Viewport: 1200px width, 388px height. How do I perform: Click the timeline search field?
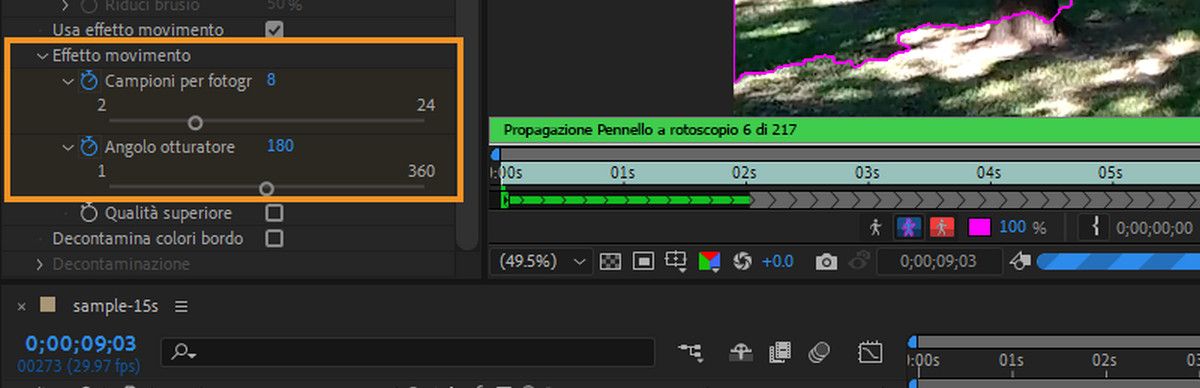click(407, 352)
